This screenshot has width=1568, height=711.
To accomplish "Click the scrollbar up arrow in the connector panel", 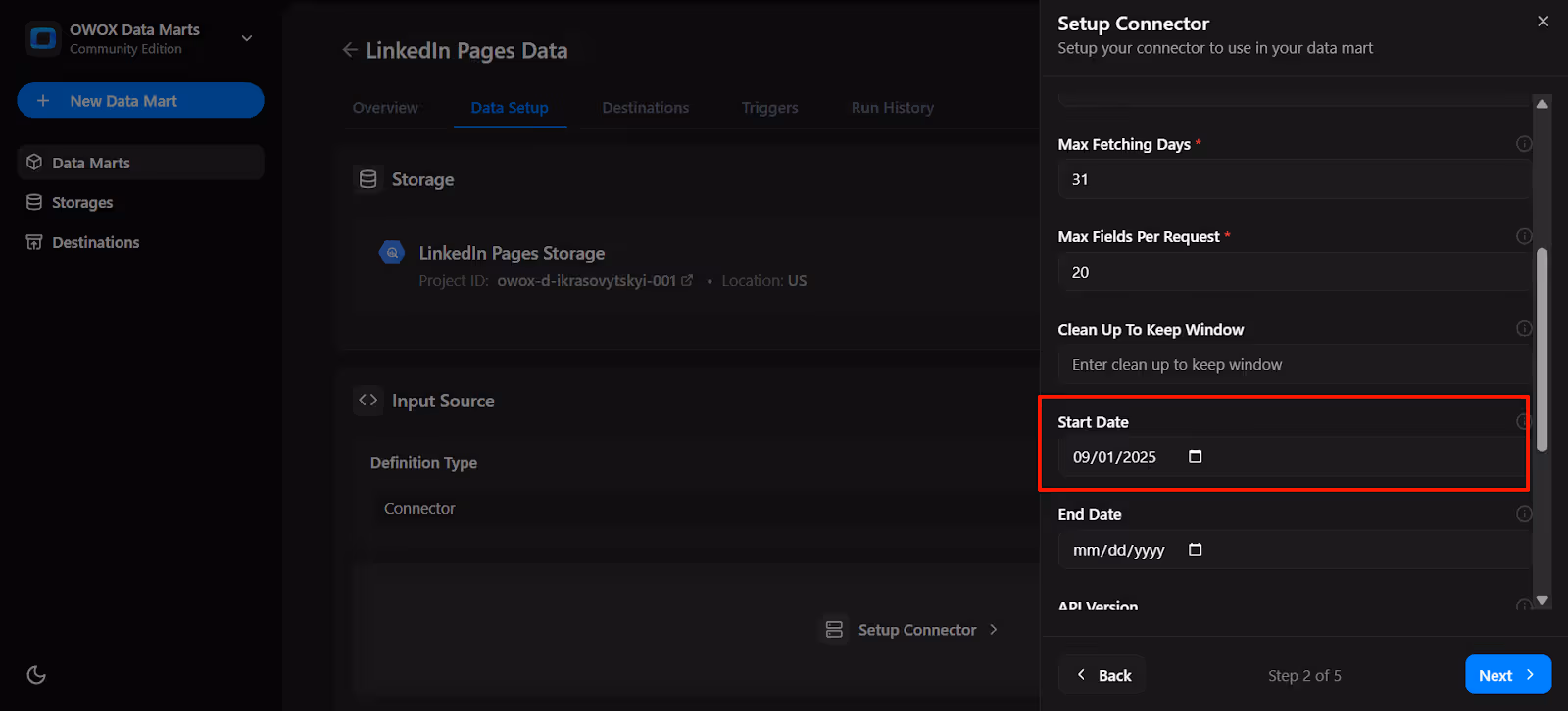I will [x=1543, y=103].
